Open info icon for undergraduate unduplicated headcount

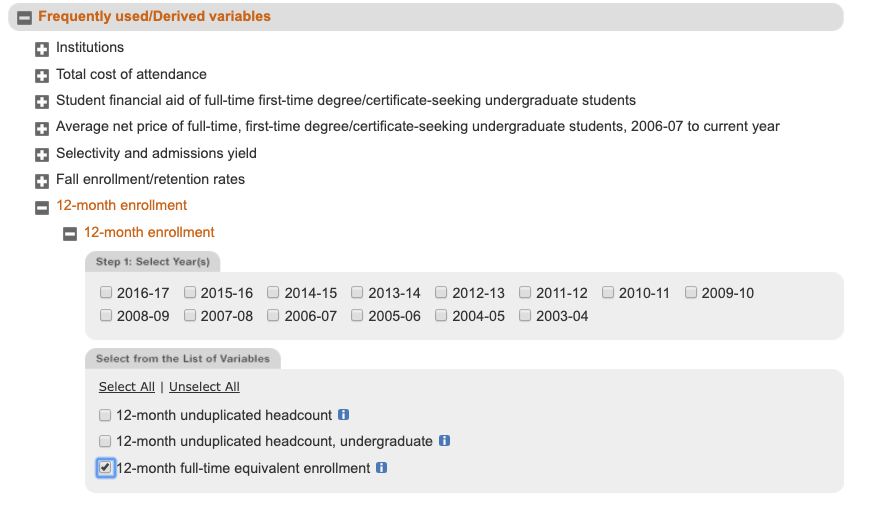444,440
